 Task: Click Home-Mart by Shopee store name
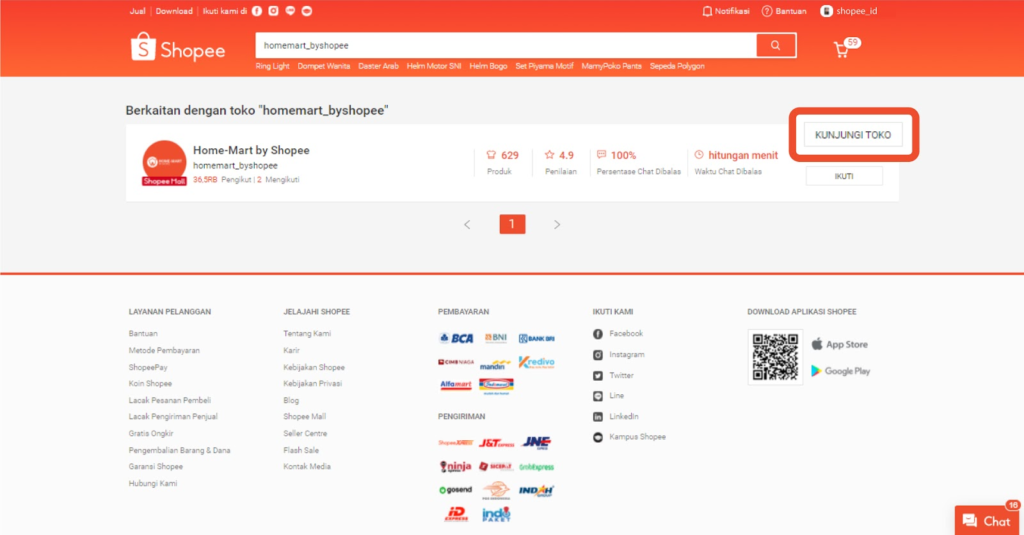[x=251, y=150]
